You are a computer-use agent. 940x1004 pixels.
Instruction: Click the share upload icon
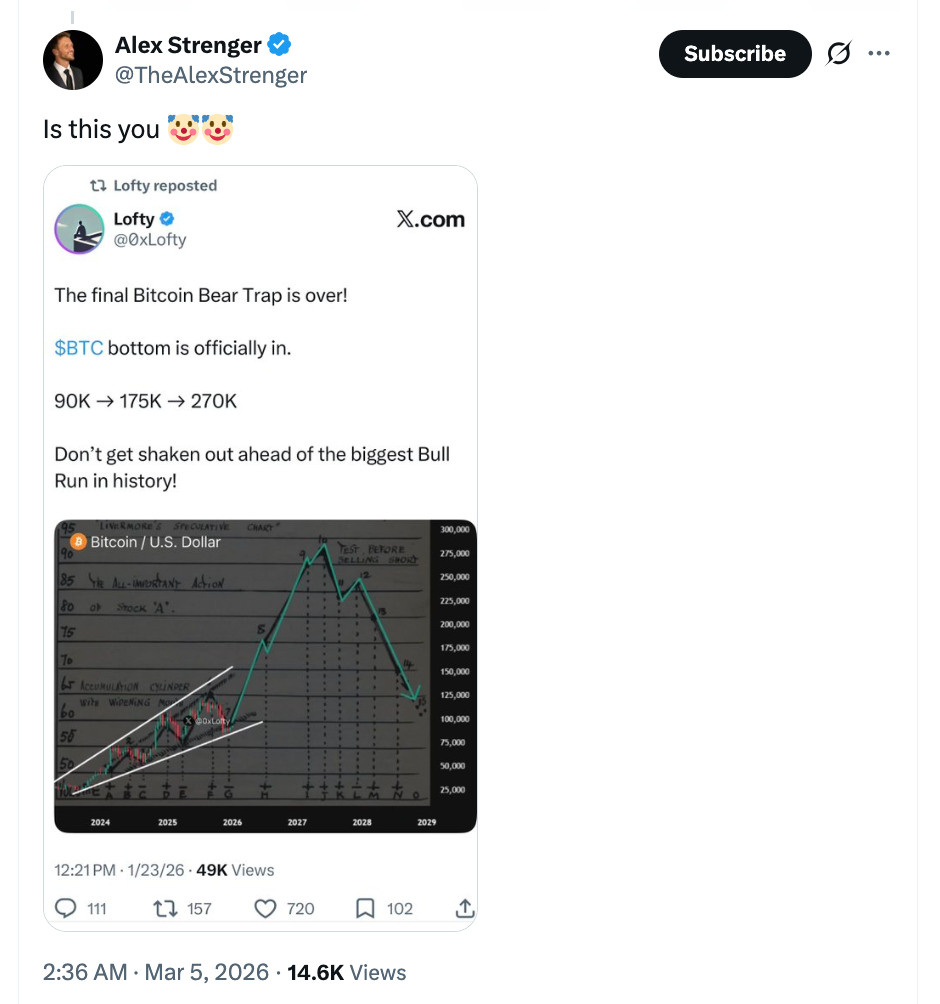point(465,908)
